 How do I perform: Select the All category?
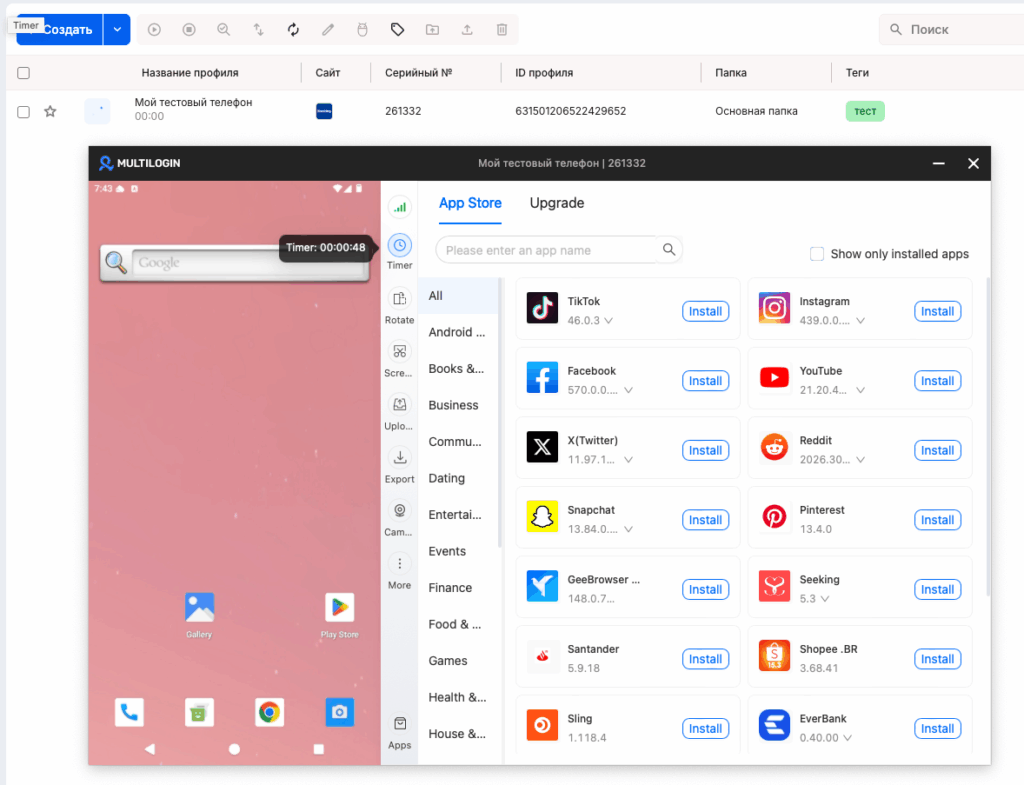click(458, 296)
